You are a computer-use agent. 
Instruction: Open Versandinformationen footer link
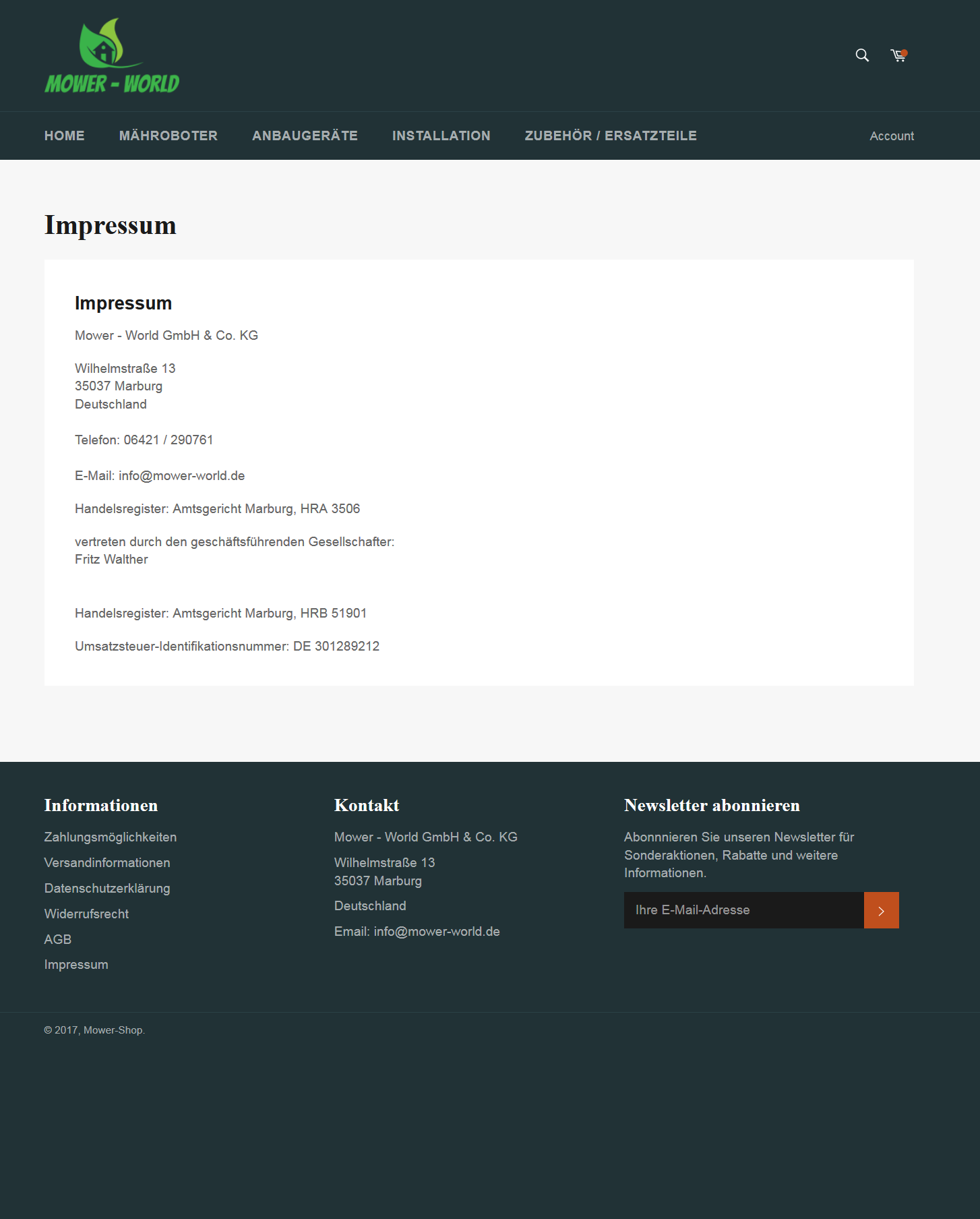(107, 863)
